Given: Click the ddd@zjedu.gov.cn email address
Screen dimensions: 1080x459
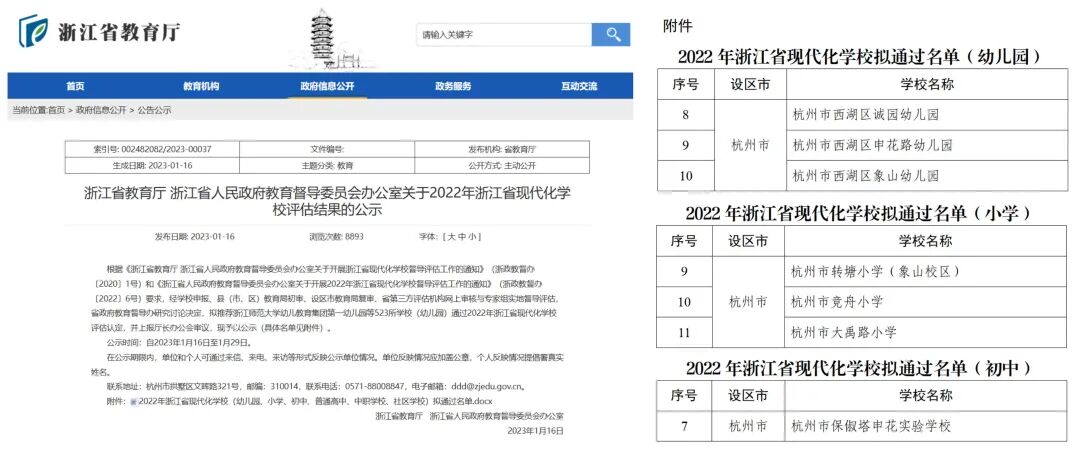Looking at the screenshot, I should point(488,387).
